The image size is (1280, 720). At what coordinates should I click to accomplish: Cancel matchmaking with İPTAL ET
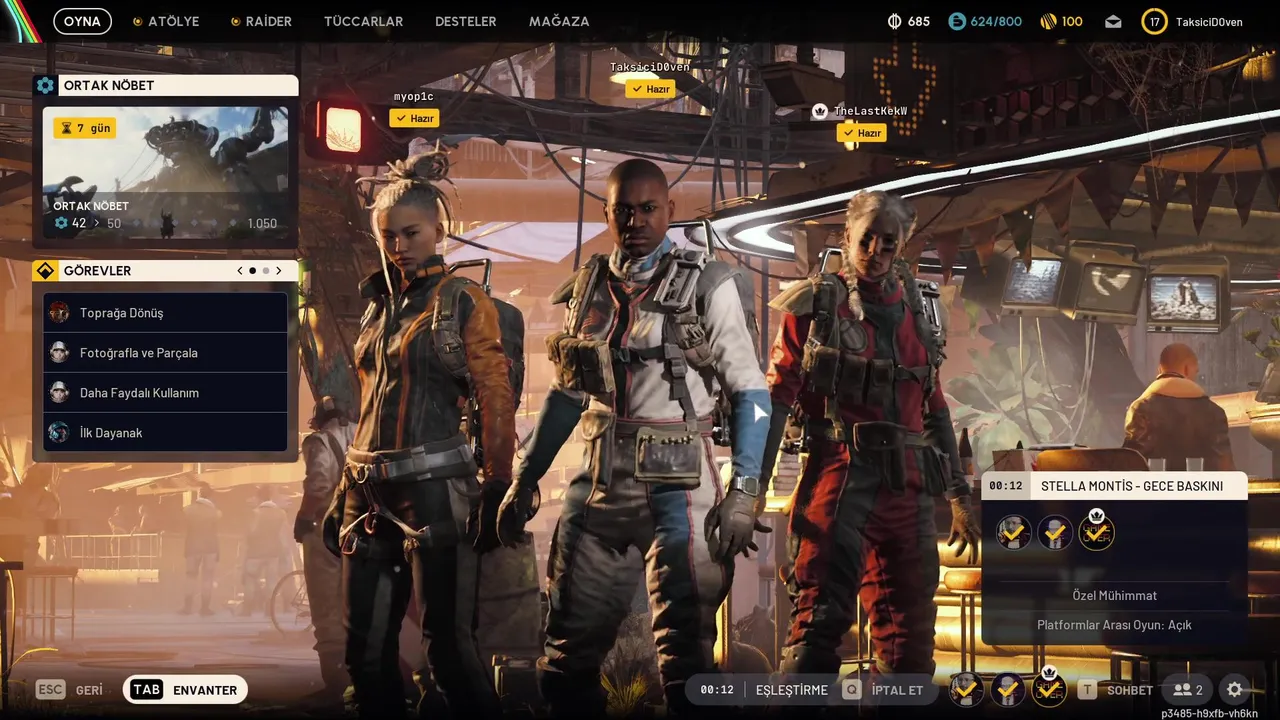[884, 690]
